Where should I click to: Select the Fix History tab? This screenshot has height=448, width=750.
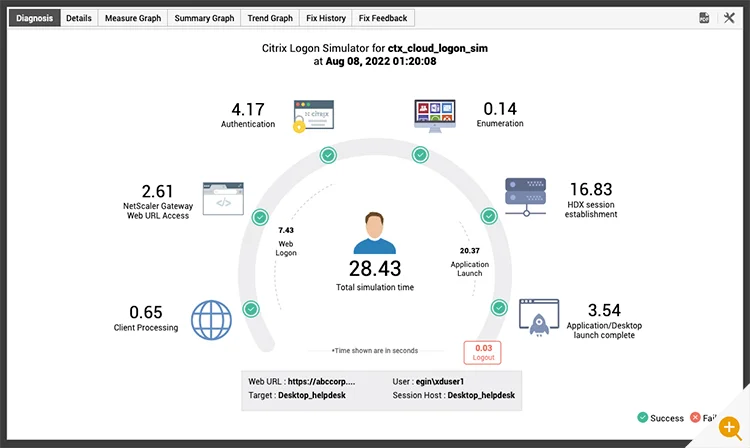tap(326, 18)
